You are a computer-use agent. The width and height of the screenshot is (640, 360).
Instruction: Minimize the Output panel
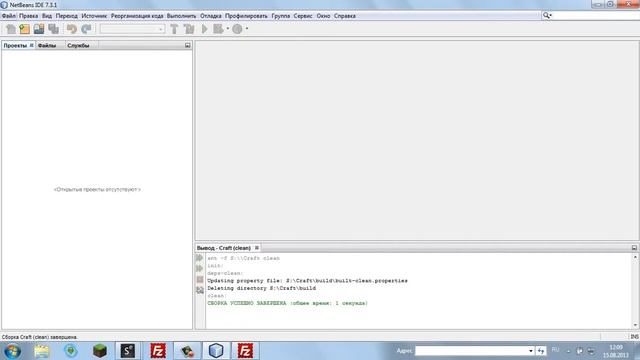[x=634, y=248]
